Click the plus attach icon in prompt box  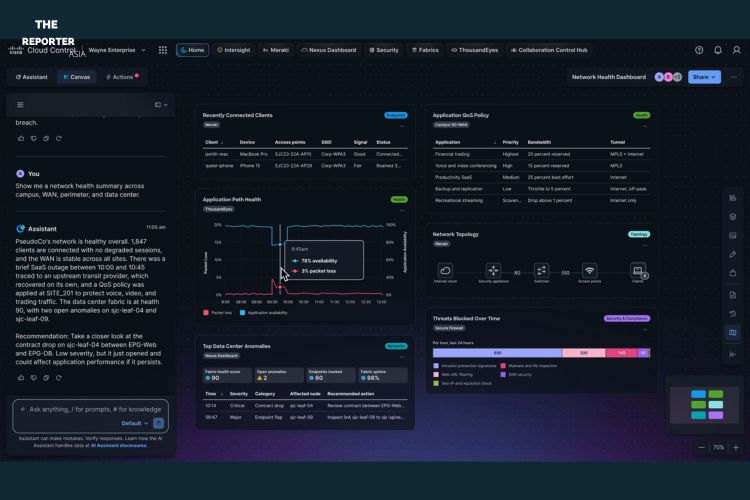tap(22, 409)
